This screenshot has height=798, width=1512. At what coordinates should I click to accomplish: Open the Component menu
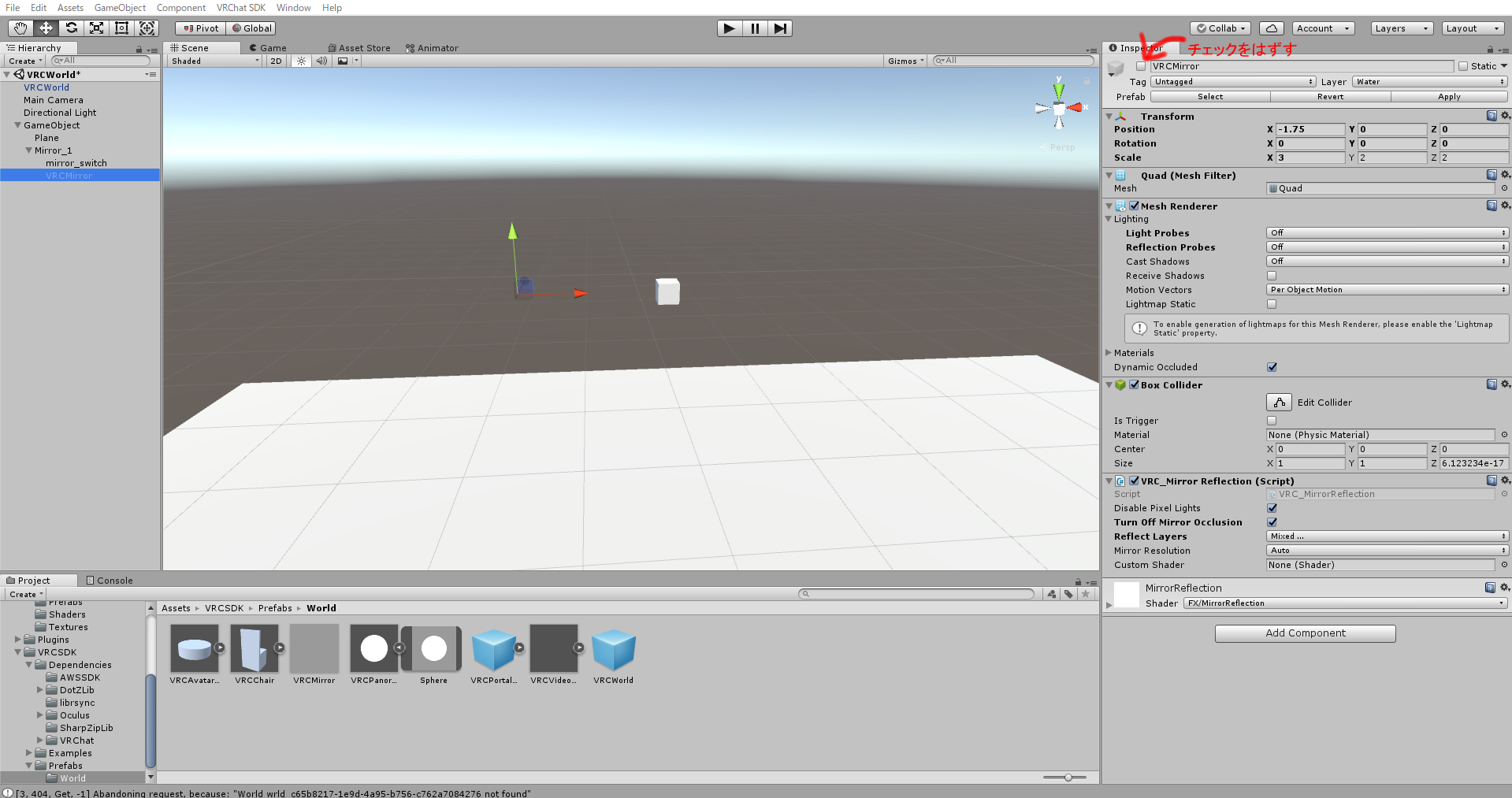coord(181,8)
